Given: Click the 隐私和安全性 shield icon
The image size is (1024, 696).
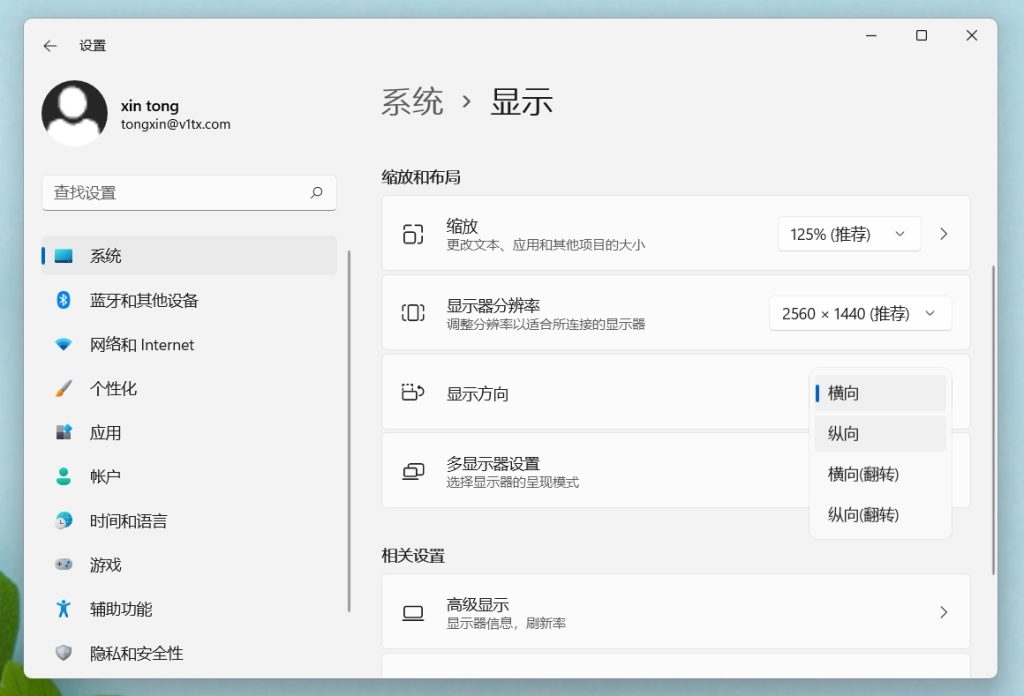Looking at the screenshot, I should tap(63, 652).
